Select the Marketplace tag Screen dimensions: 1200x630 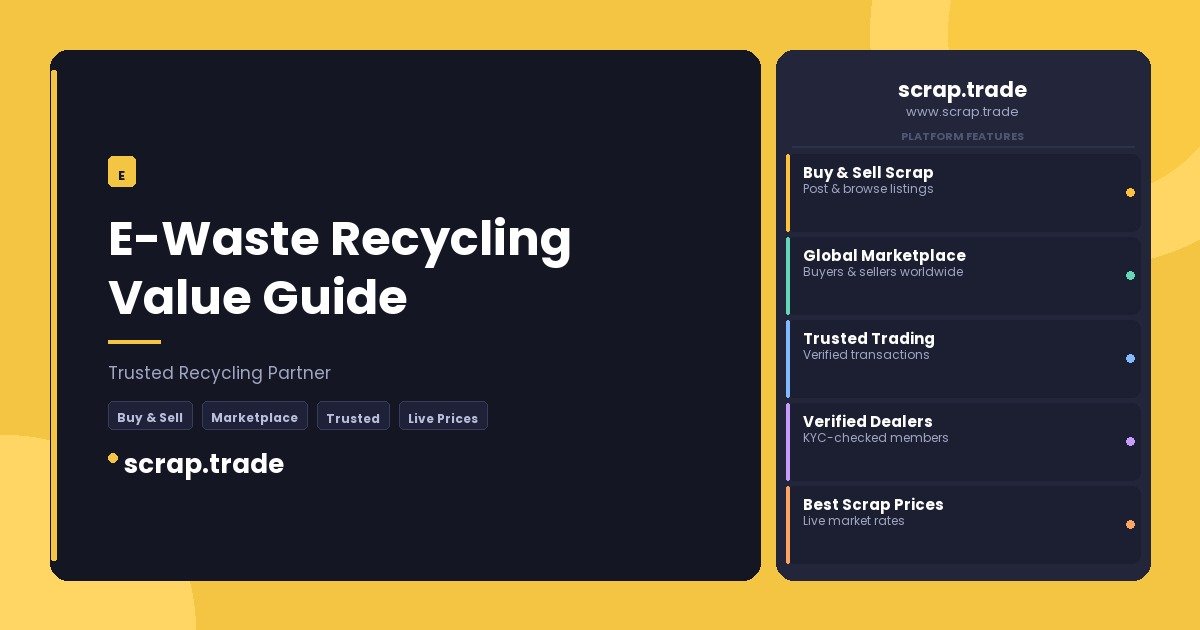coord(254,417)
